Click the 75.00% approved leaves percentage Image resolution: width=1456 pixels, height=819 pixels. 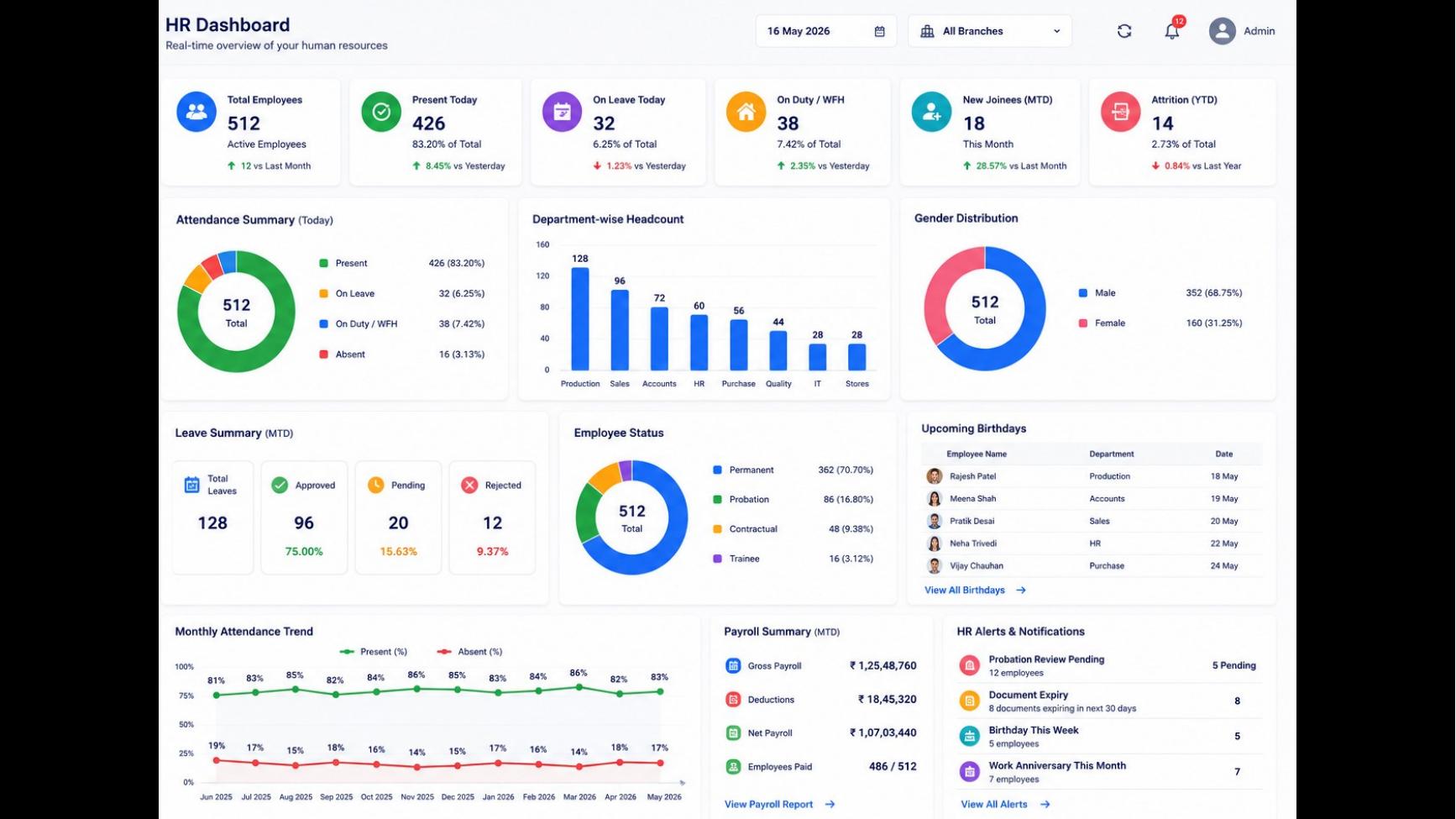[304, 551]
